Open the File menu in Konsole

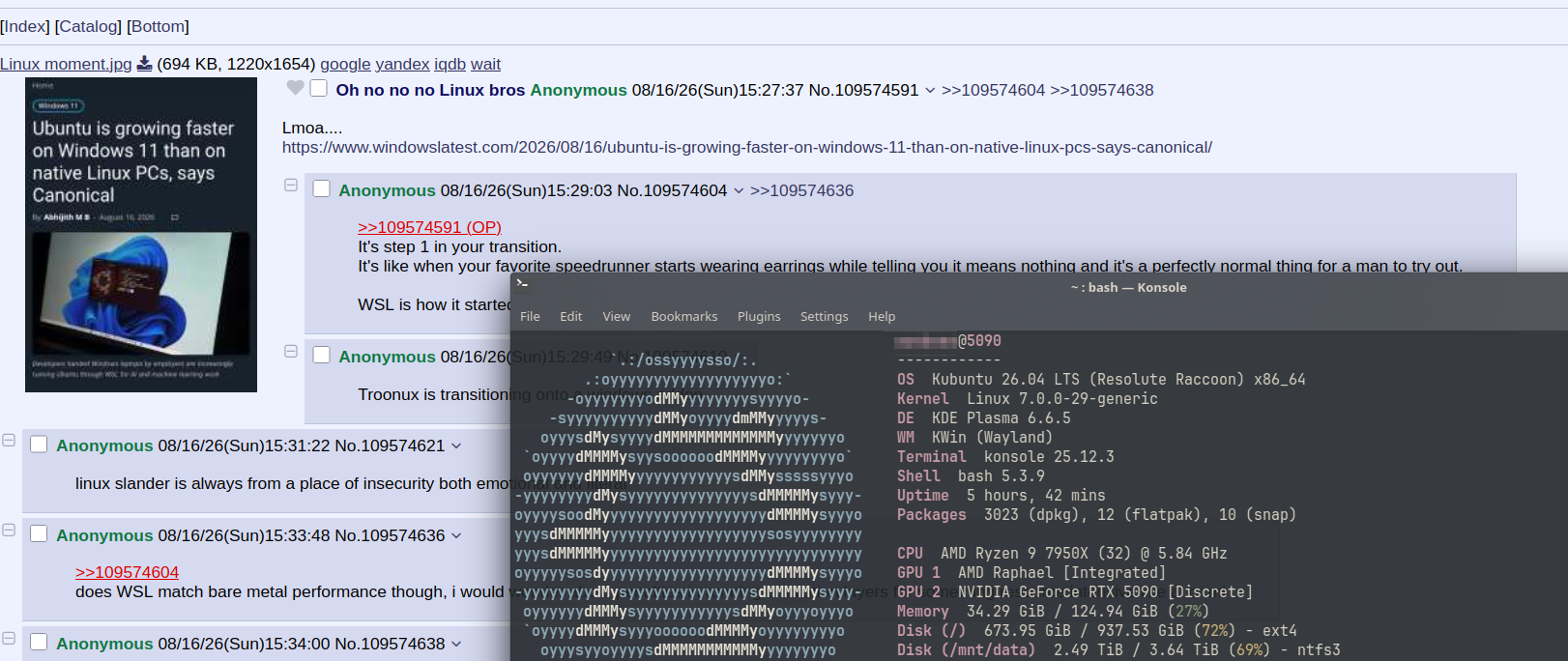tap(530, 316)
